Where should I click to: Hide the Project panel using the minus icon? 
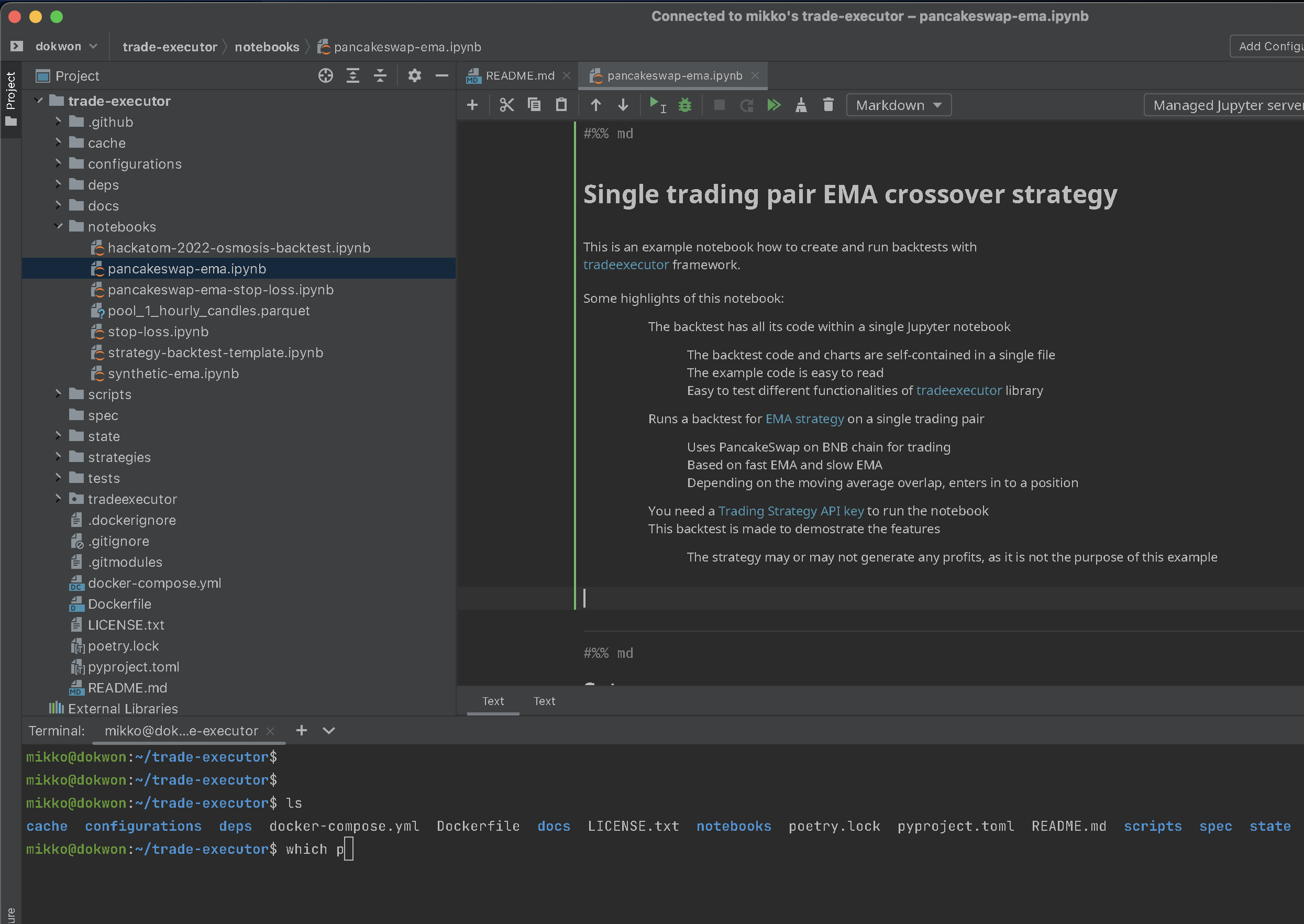[x=442, y=75]
